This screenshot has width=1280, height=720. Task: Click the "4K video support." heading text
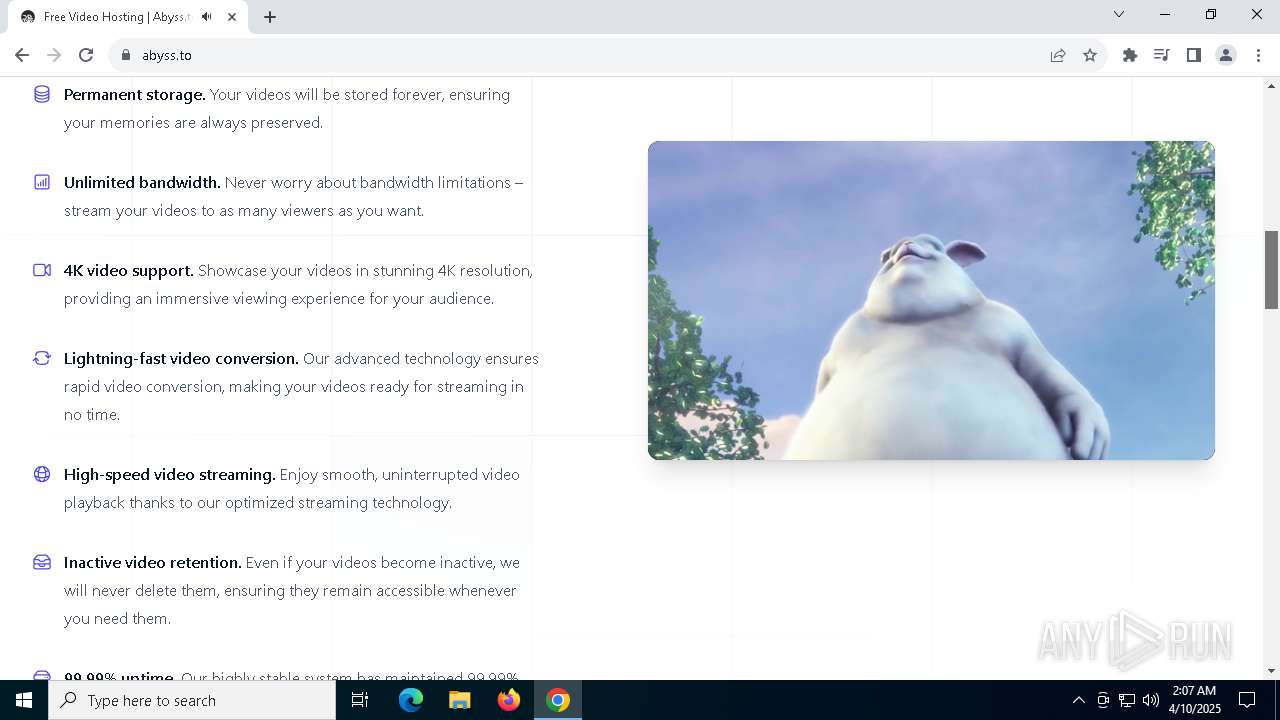point(129,270)
